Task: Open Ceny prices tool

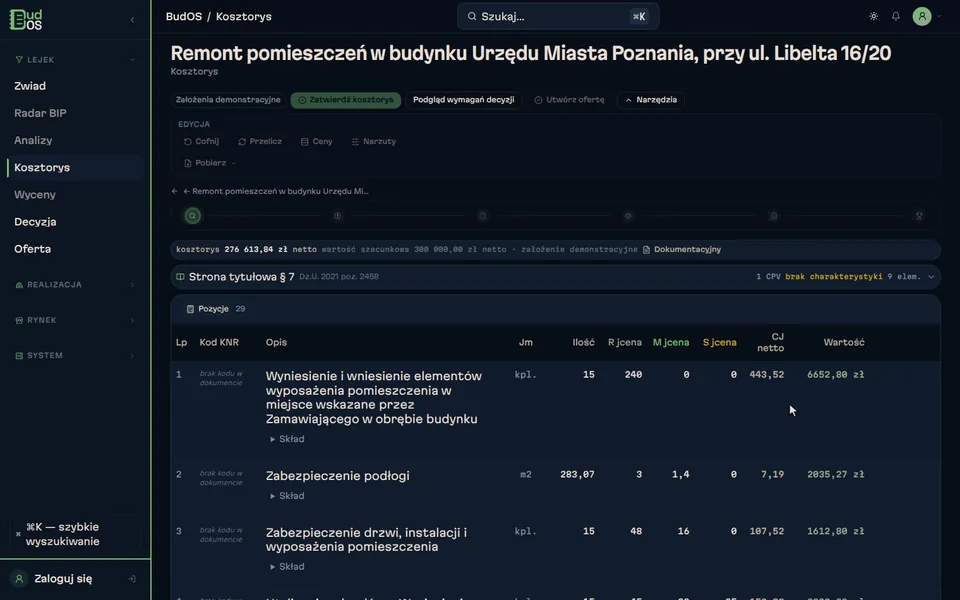Action: pos(317,141)
